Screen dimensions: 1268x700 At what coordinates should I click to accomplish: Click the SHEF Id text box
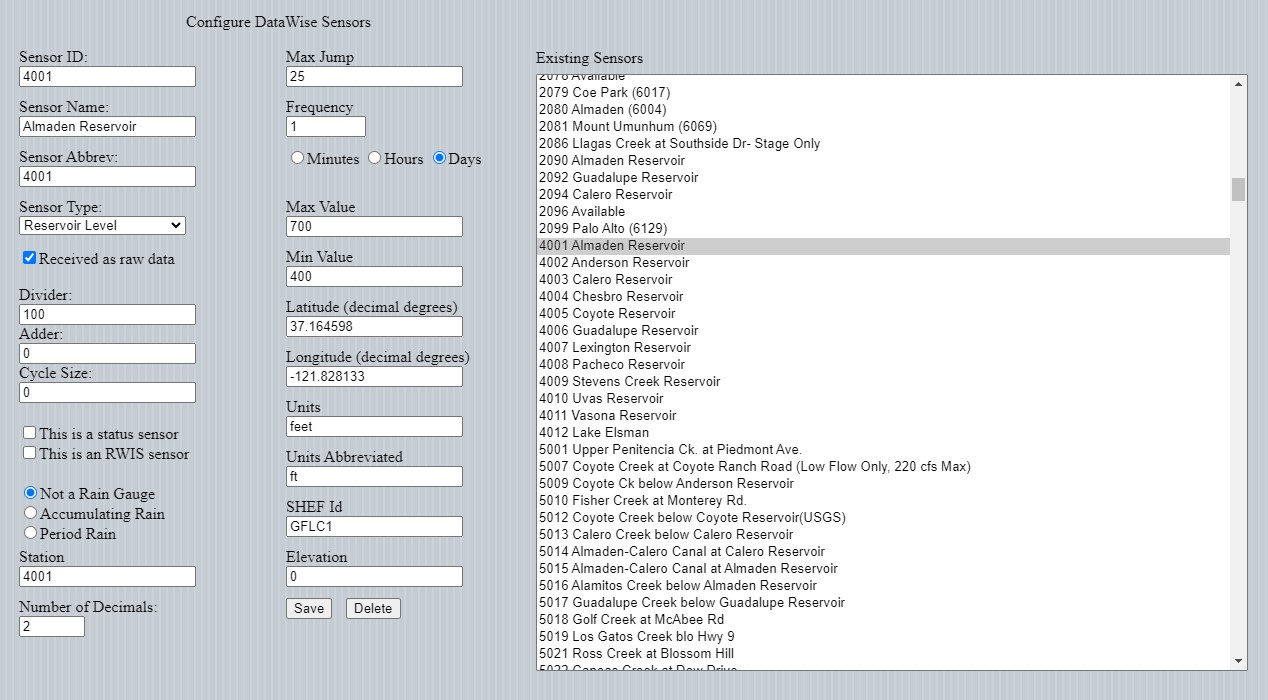pos(374,526)
